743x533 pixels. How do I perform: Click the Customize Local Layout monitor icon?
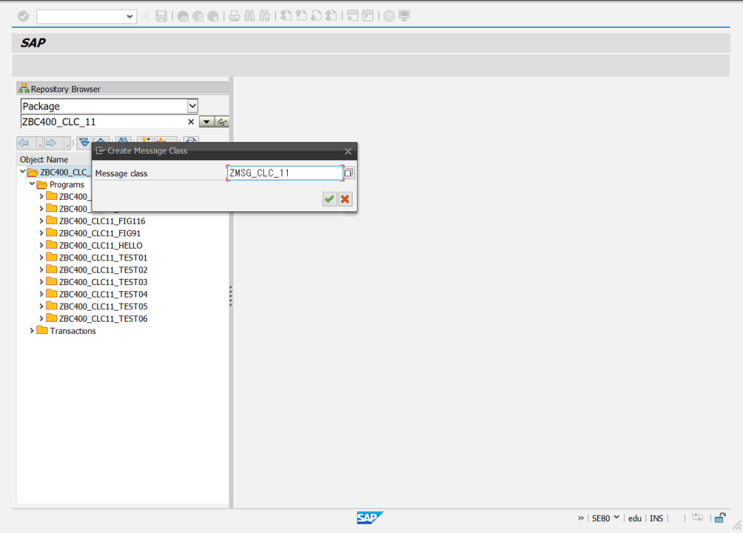(404, 16)
